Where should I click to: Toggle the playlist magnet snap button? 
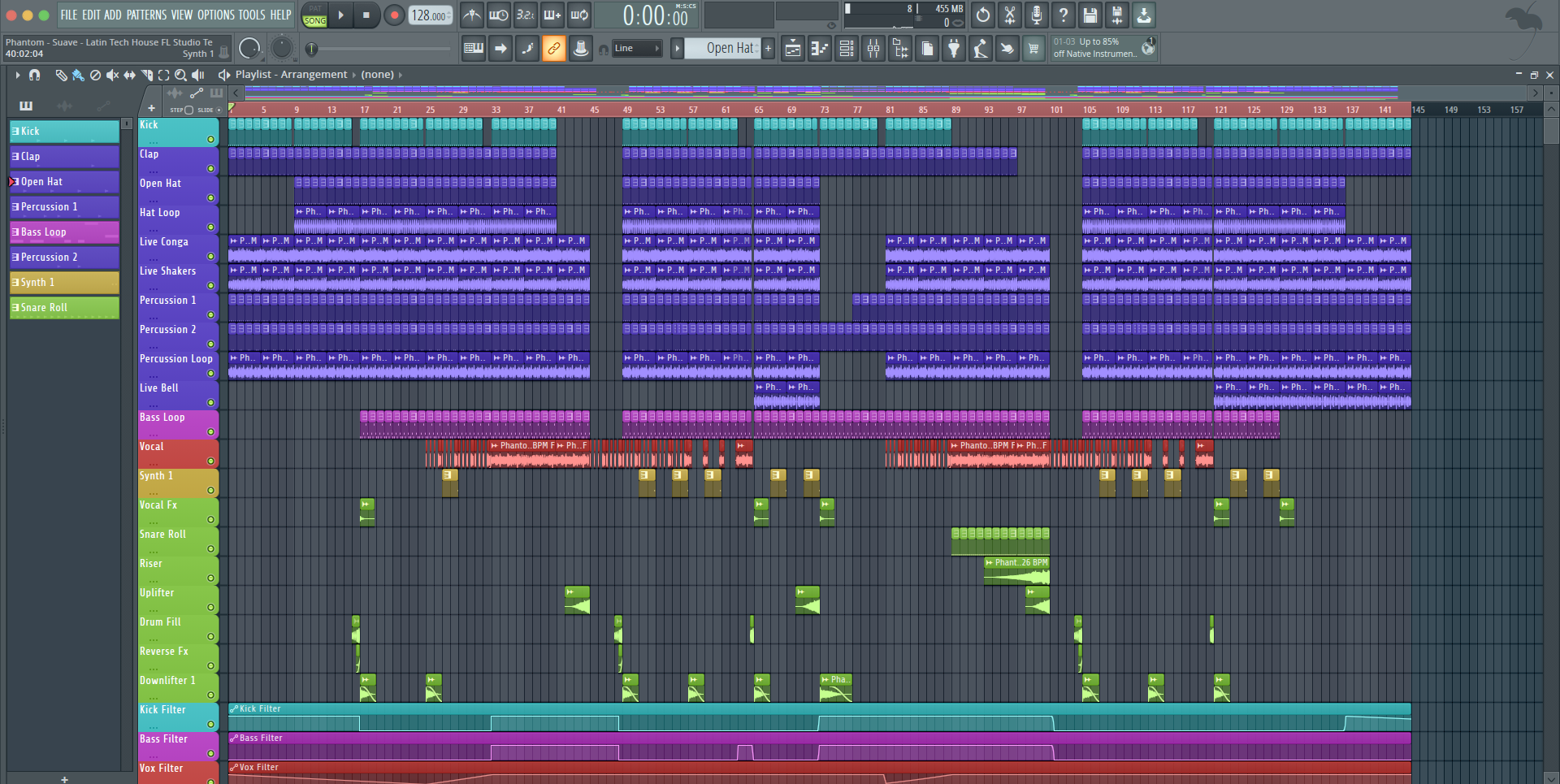(x=34, y=75)
